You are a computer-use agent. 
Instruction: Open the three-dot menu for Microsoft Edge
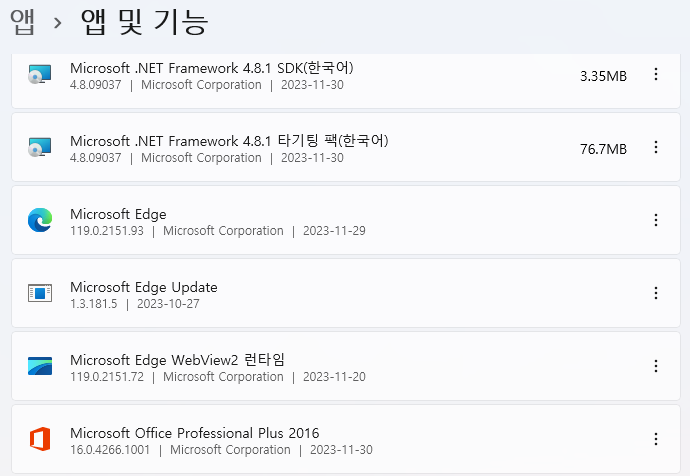[656, 220]
